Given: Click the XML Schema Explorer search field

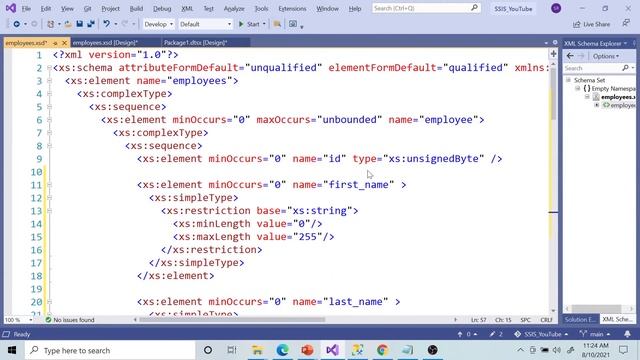Looking at the screenshot, I should (592, 68).
